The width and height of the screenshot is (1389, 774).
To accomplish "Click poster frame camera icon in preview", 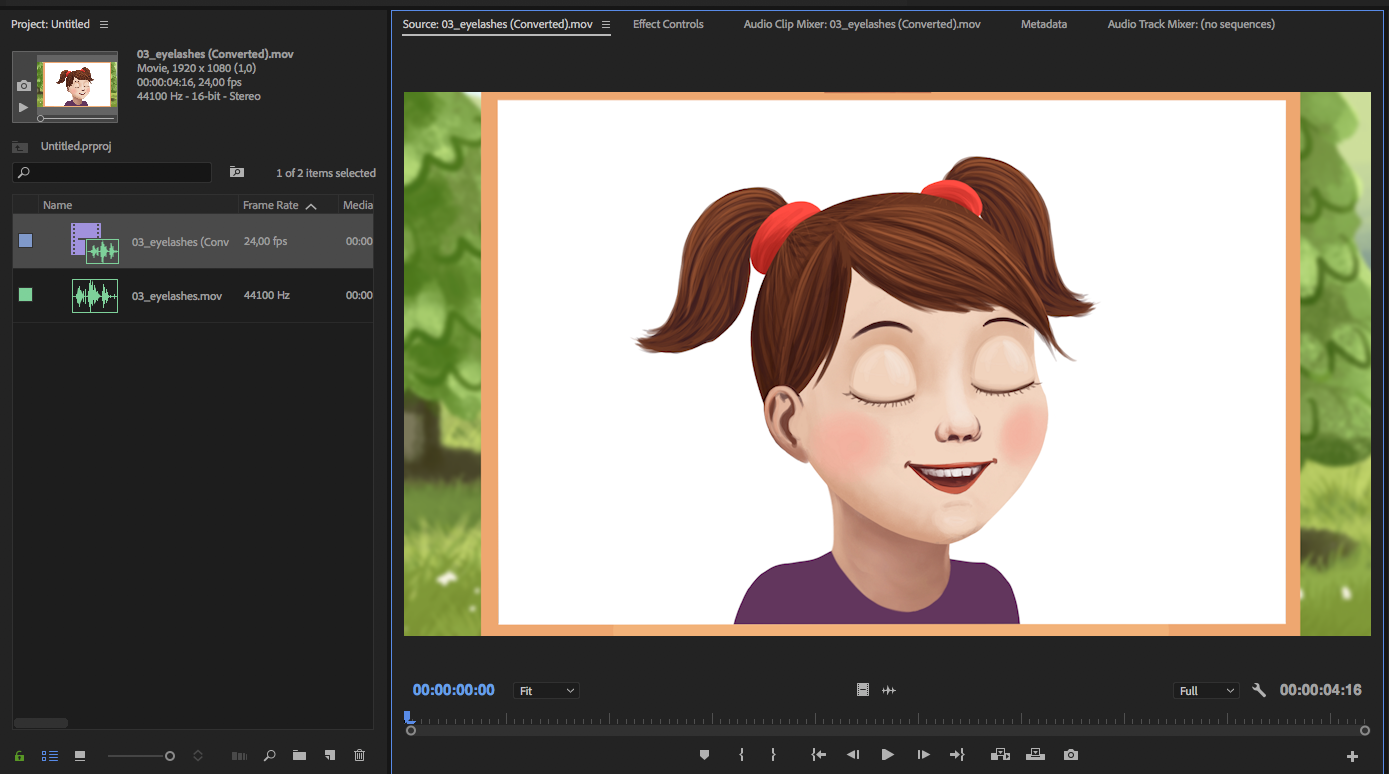I will (24, 86).
